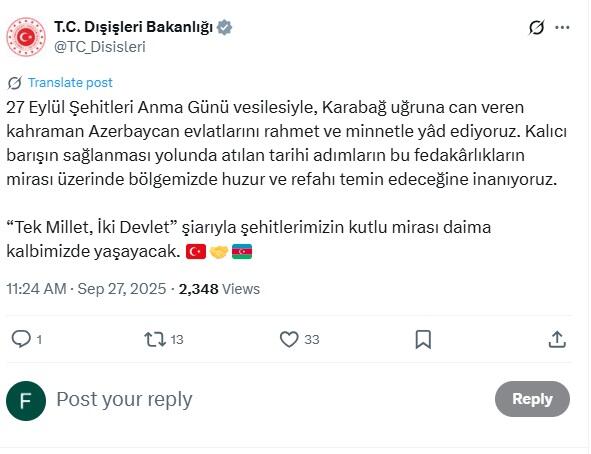Viewport: 591px width, 454px height.
Task: Click the Azerbaijan flag emoji in the post
Action: point(242,252)
